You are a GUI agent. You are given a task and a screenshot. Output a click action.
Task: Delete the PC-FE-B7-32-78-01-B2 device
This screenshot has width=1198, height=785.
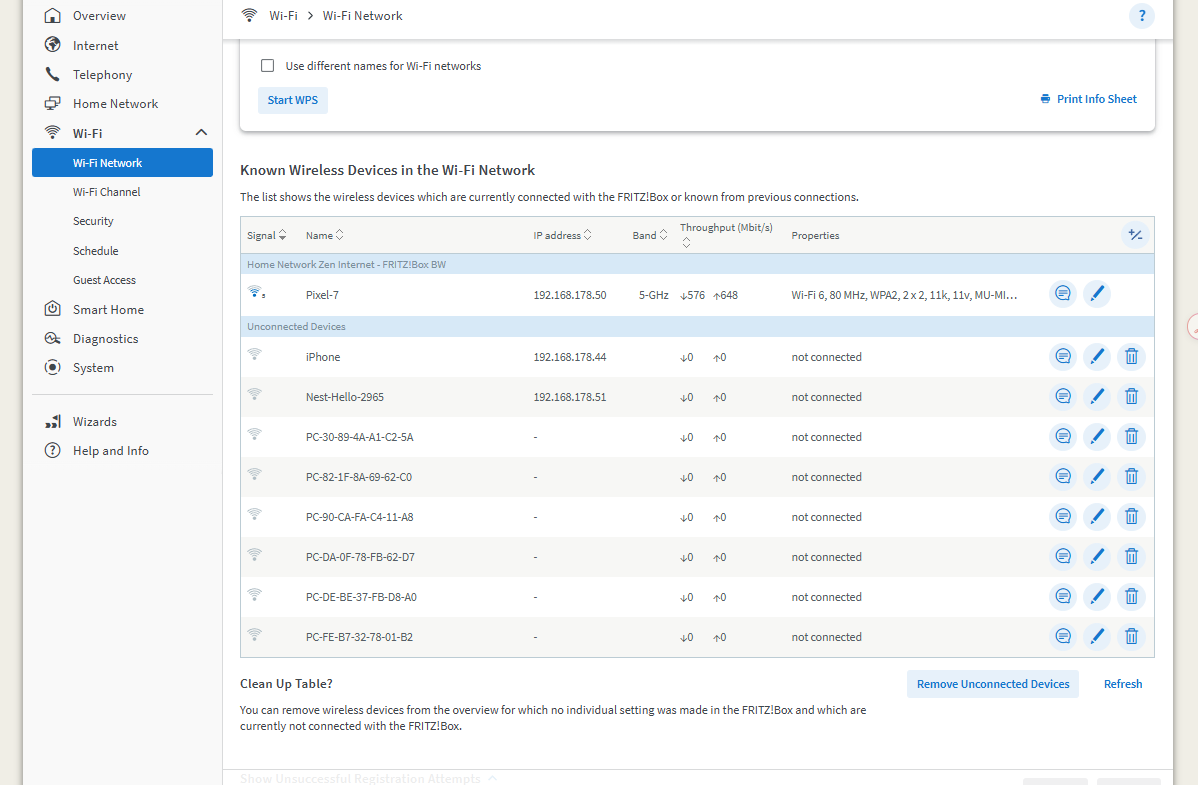[1131, 637]
